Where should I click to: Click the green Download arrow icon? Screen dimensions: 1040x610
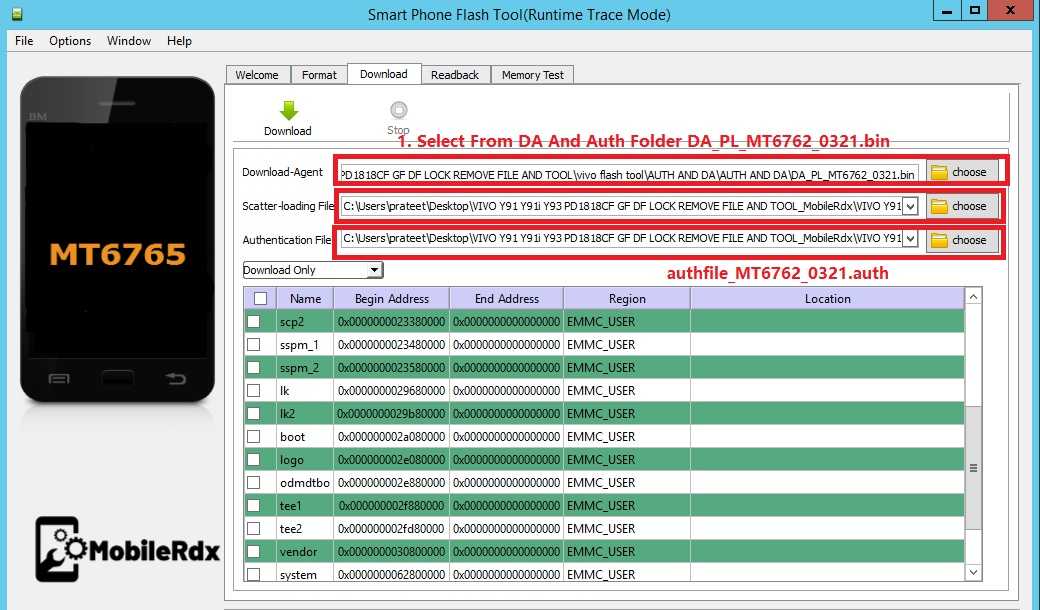pyautogui.click(x=289, y=110)
